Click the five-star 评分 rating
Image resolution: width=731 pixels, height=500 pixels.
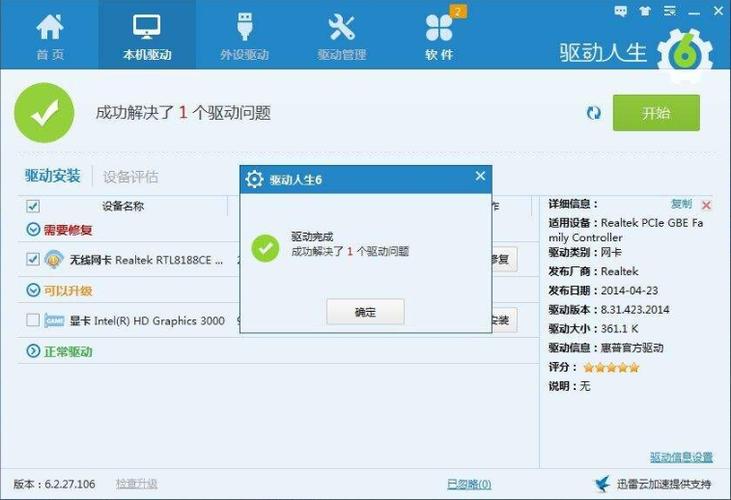[x=611, y=368]
